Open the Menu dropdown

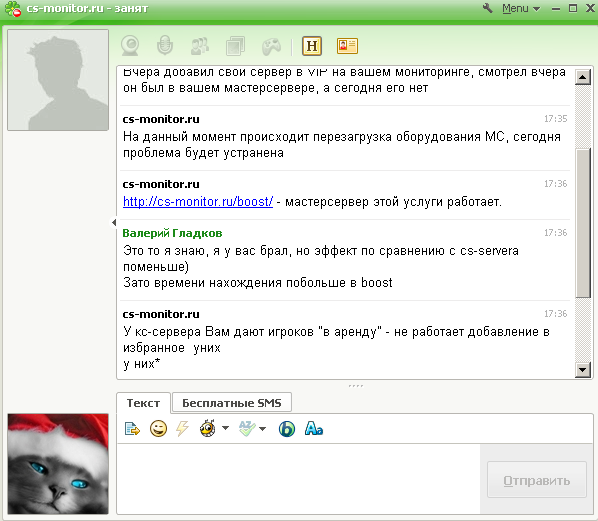click(521, 8)
